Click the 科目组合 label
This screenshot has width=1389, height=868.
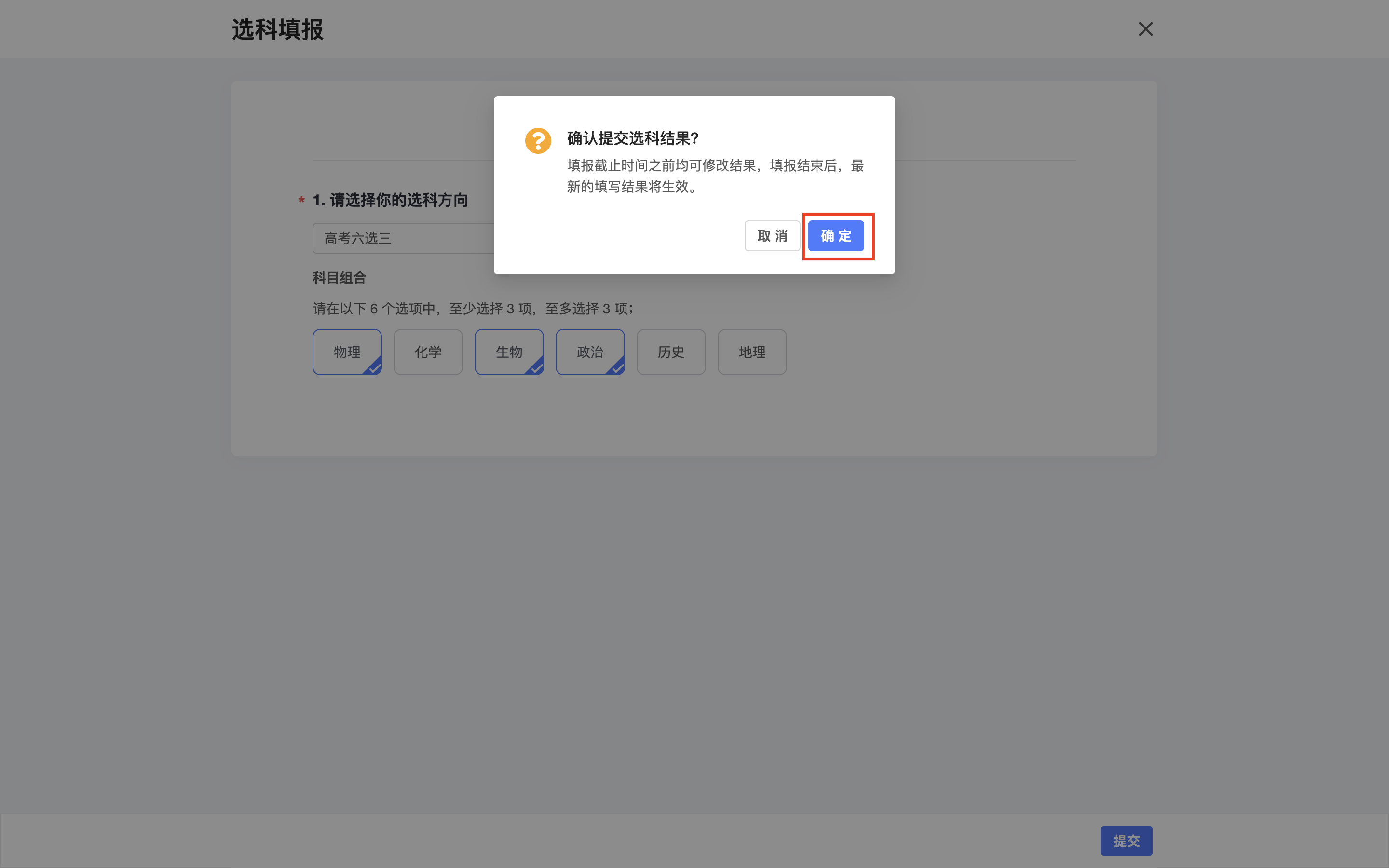[x=339, y=278]
